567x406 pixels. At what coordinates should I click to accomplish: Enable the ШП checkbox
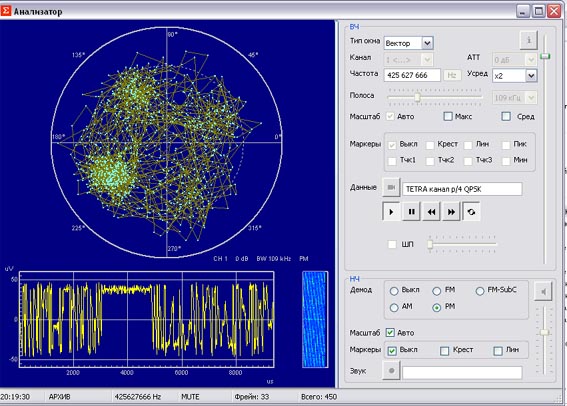(392, 244)
